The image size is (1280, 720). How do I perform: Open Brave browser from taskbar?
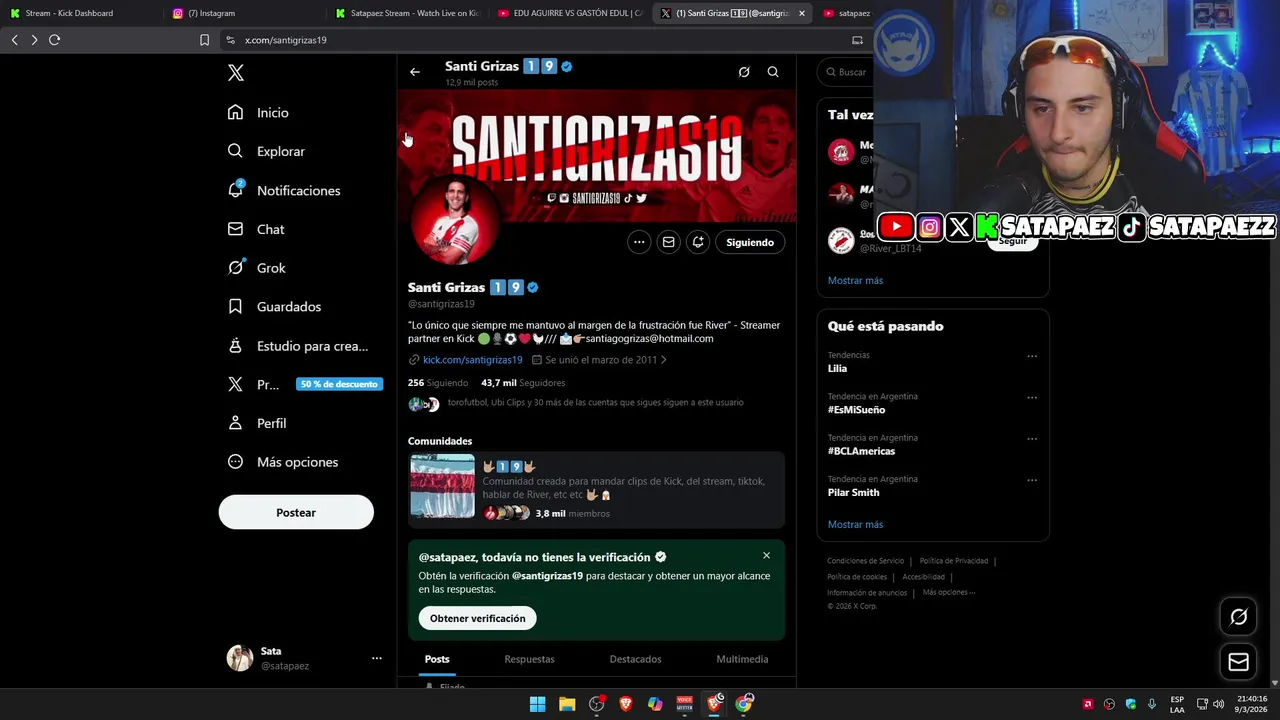626,704
